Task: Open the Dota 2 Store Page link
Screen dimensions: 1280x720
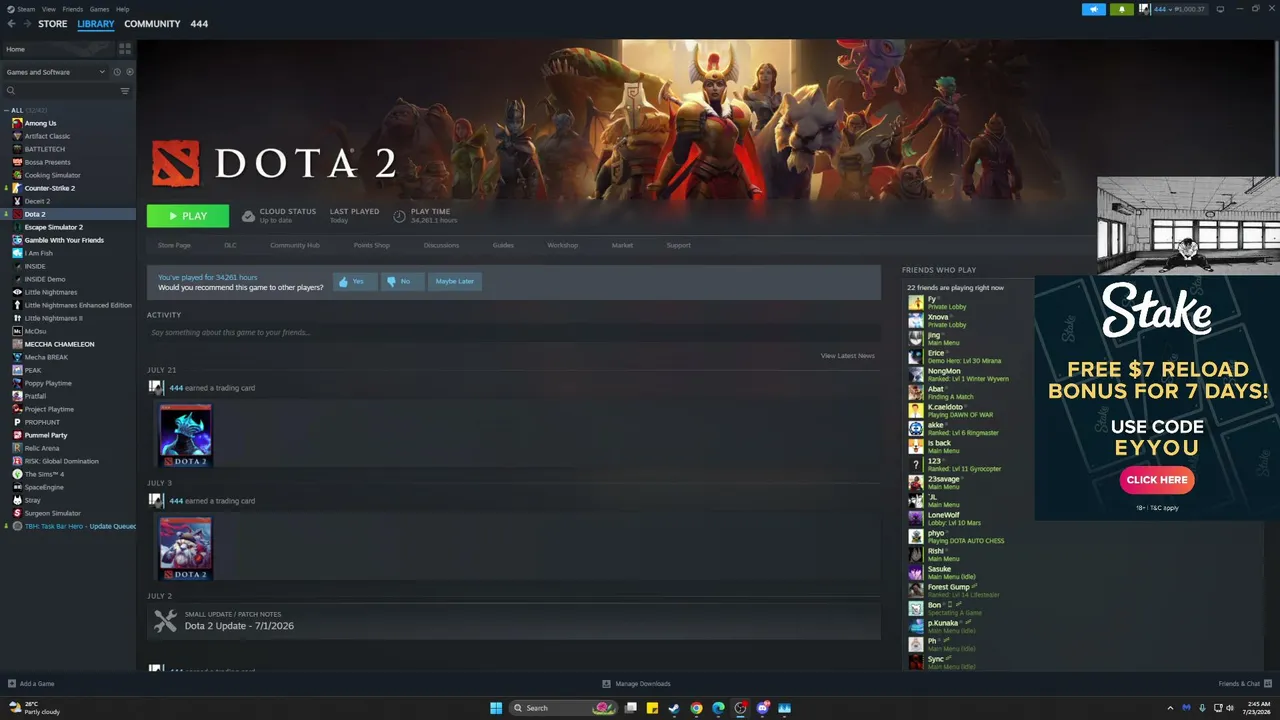Action: pyautogui.click(x=174, y=245)
